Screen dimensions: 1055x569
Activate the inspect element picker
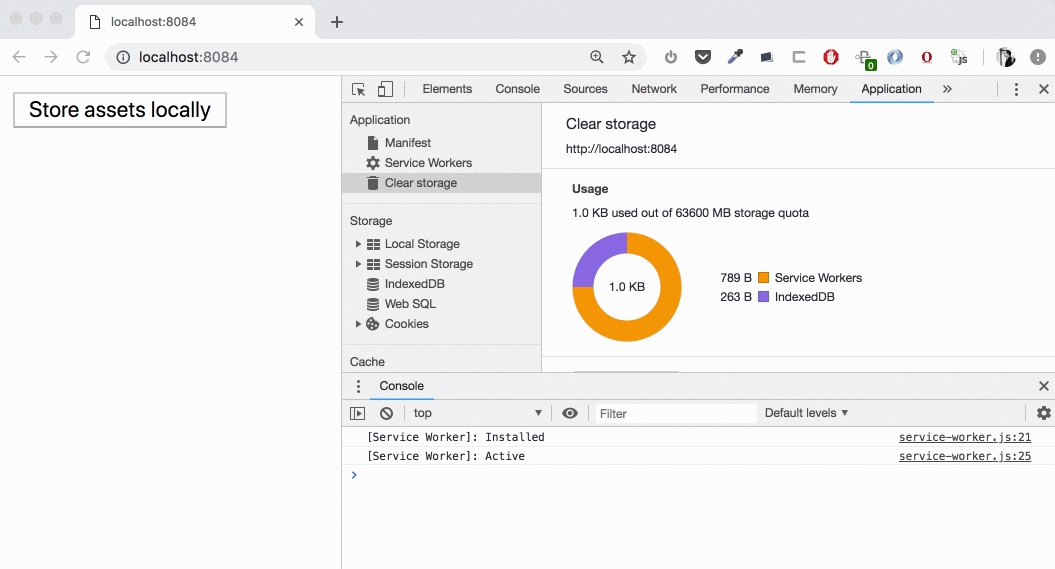pos(359,89)
